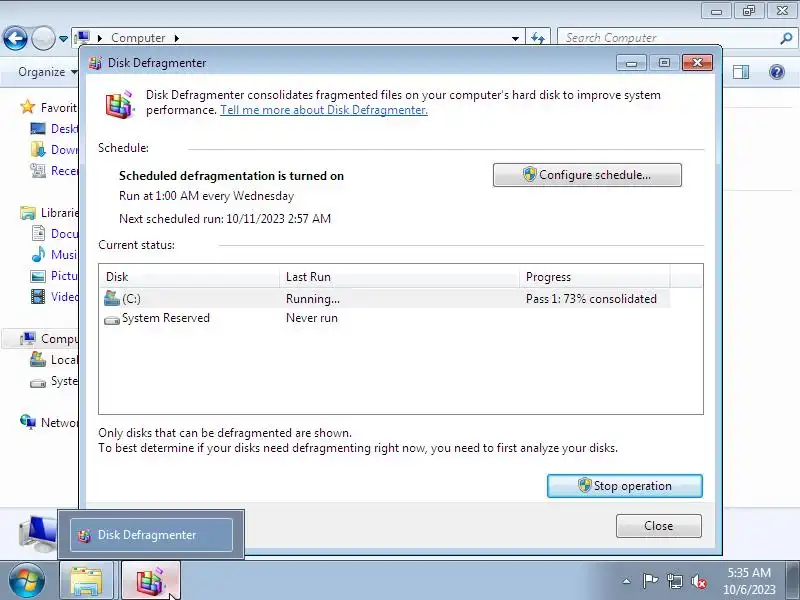Open Action Center flag icon in tray
This screenshot has width=800, height=600.
[x=650, y=581]
